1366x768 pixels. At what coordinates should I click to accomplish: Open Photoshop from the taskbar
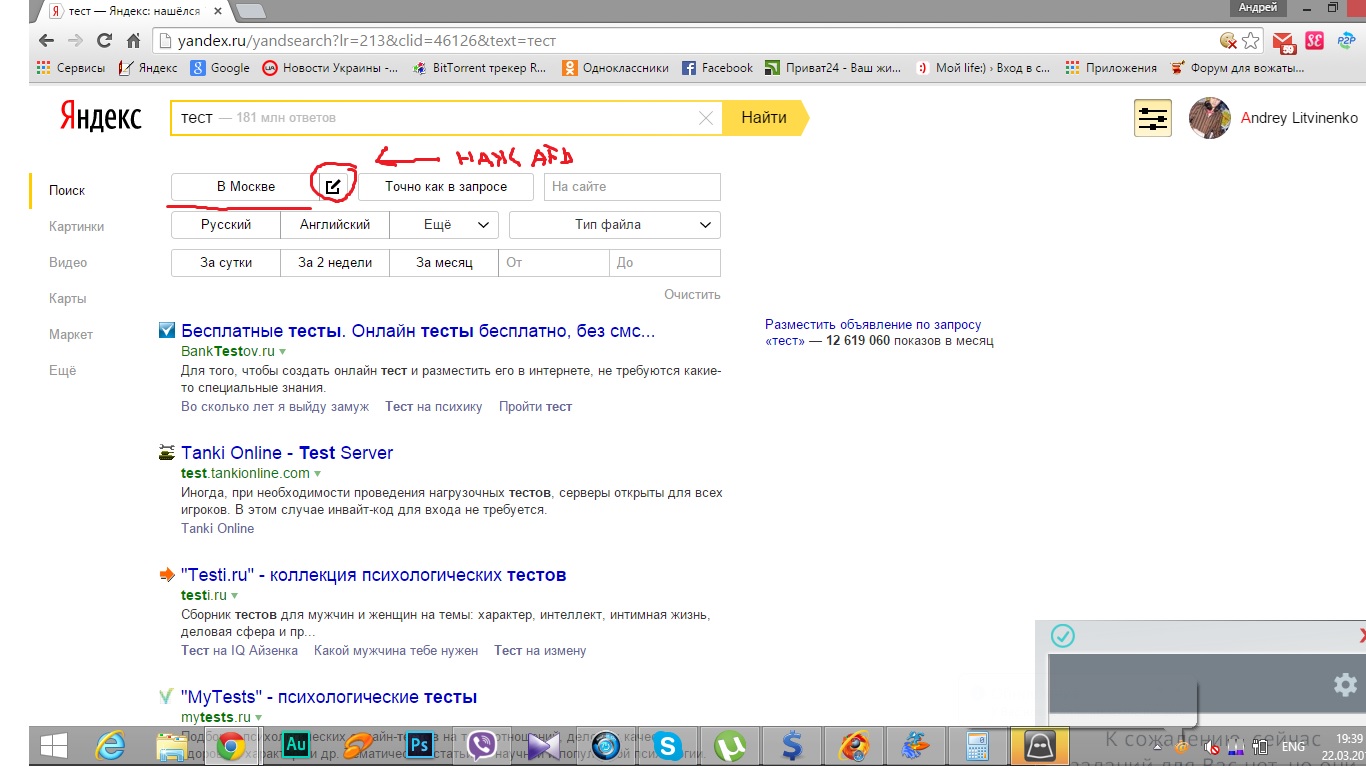pyautogui.click(x=421, y=745)
